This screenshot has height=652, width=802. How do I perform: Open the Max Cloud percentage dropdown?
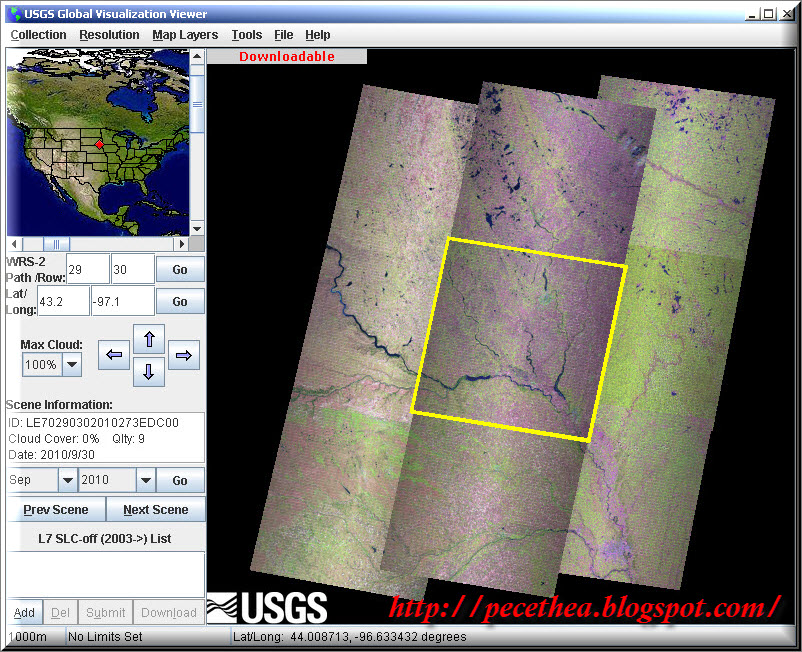(x=71, y=364)
